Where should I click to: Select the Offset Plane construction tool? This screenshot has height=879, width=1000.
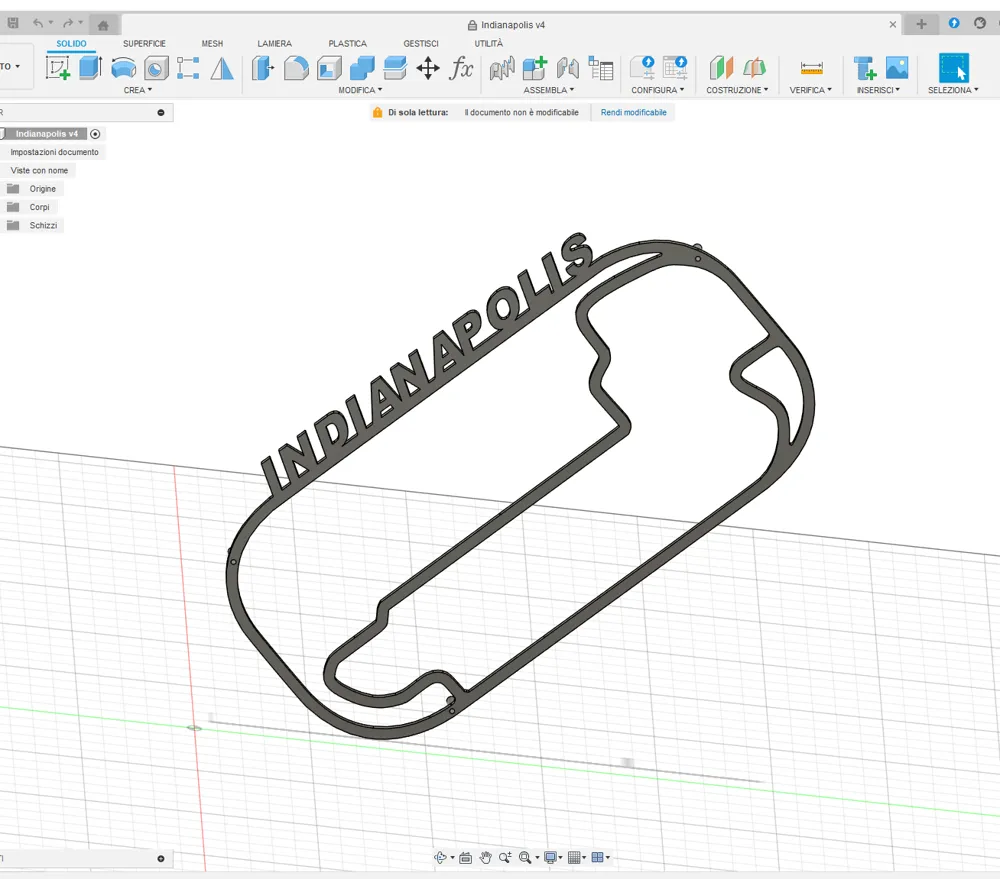pos(721,68)
